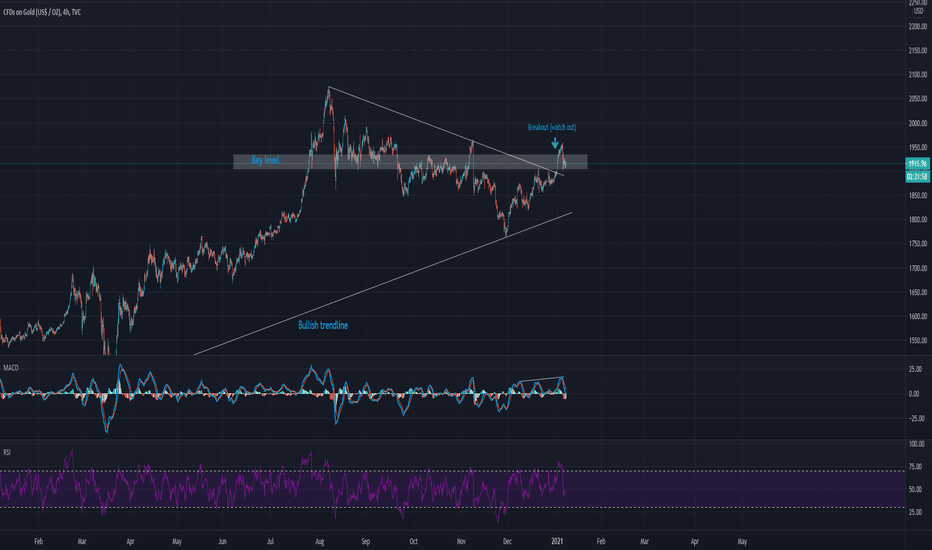The width and height of the screenshot is (932, 550).
Task: Click the 1600.00 price axis label
Action: point(918,317)
